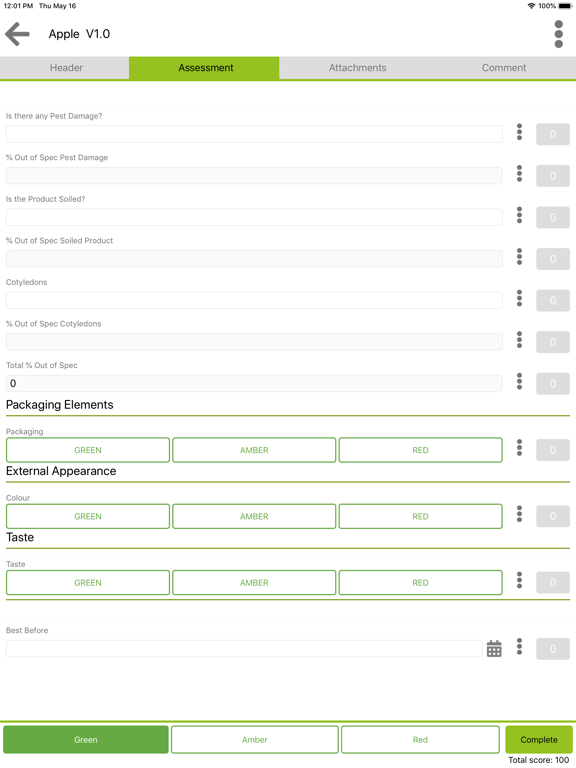Image resolution: width=576 pixels, height=768 pixels.
Task: Switch to the Header tab
Action: point(66,68)
